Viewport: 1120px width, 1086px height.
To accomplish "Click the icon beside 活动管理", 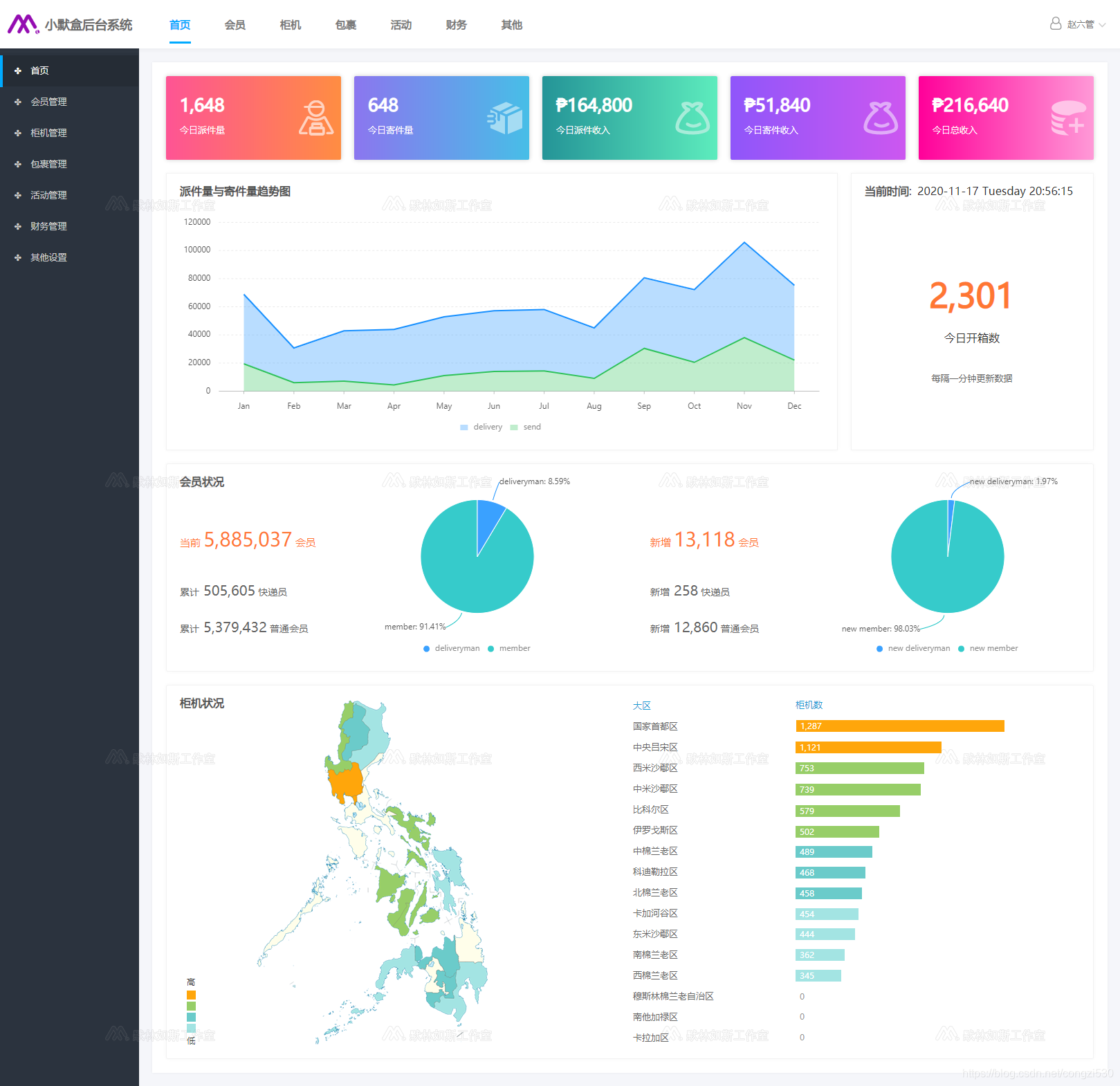I will (x=18, y=195).
